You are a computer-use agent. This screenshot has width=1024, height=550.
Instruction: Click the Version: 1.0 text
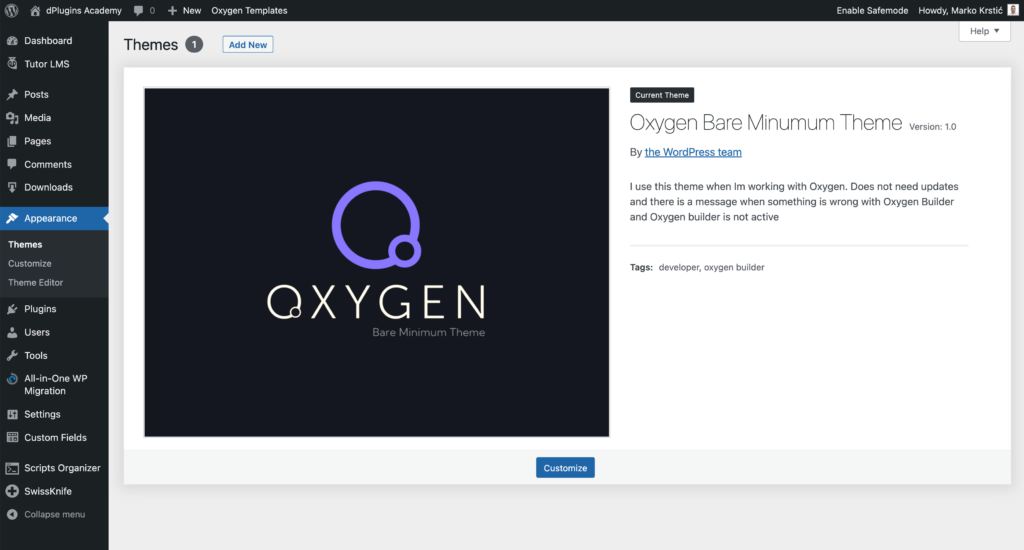933,127
